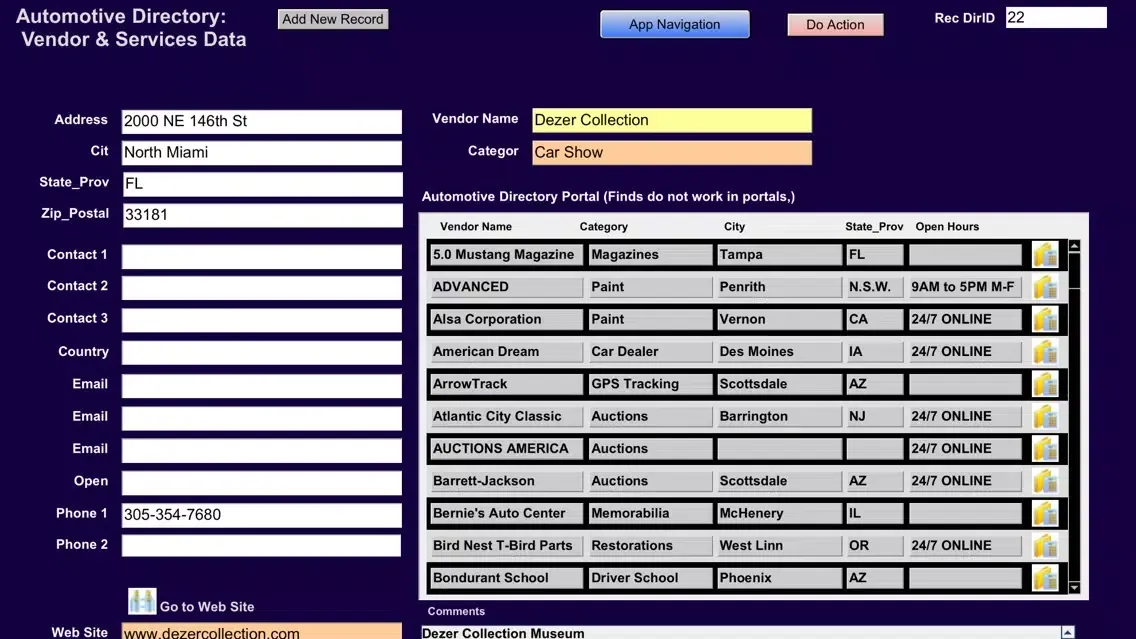Click the building icon in the ADVANCED row
The image size is (1136, 639).
point(1045,287)
